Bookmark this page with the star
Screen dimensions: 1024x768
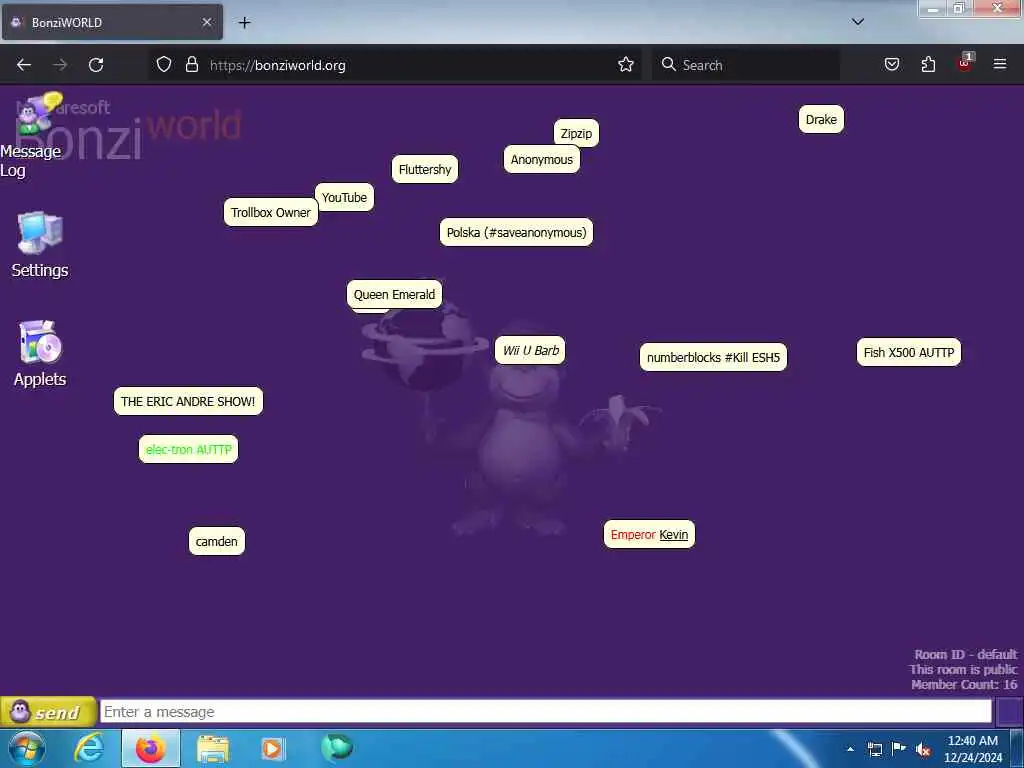coord(626,65)
